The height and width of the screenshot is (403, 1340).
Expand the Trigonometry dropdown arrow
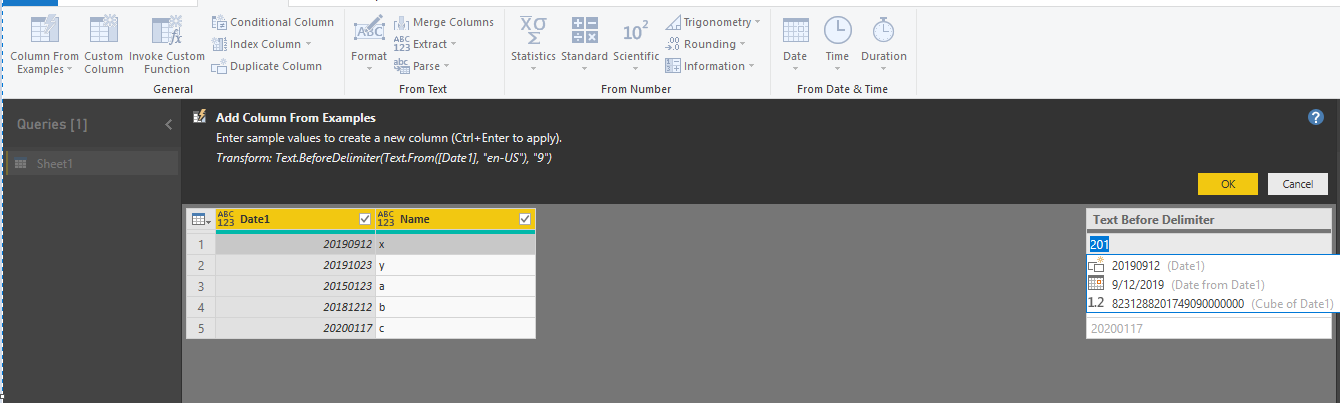[757, 22]
